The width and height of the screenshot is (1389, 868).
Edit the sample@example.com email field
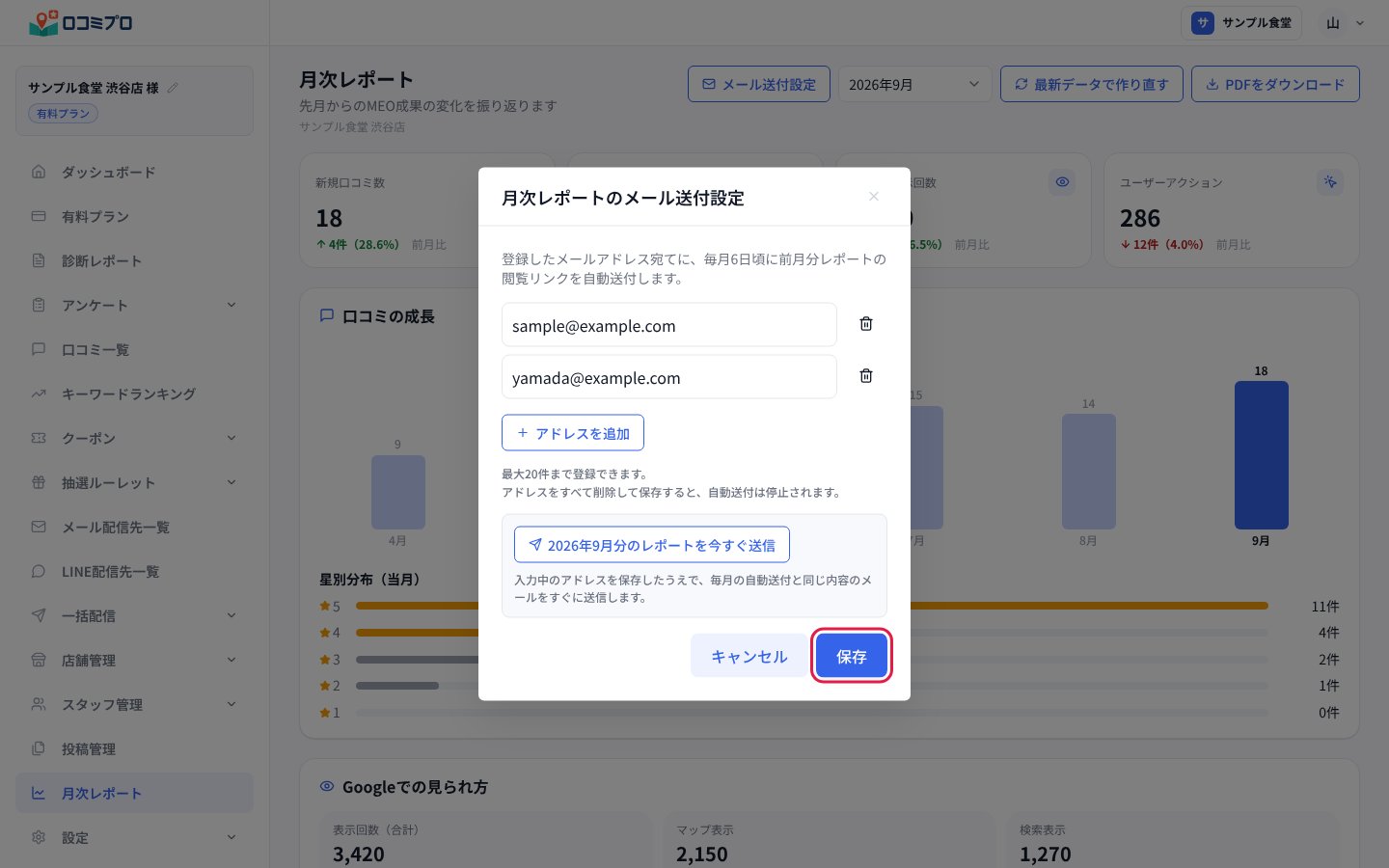point(669,325)
